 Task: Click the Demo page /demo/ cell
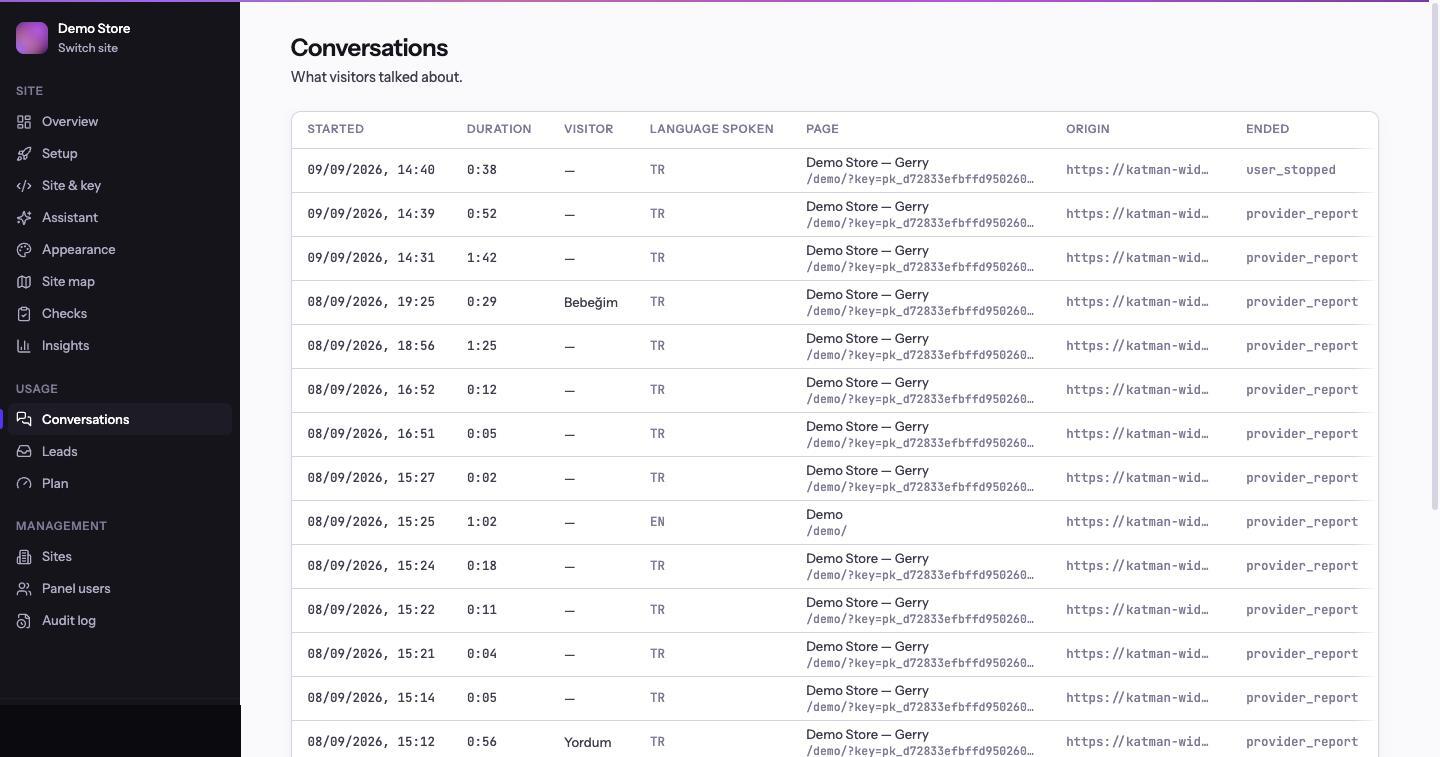(x=826, y=522)
